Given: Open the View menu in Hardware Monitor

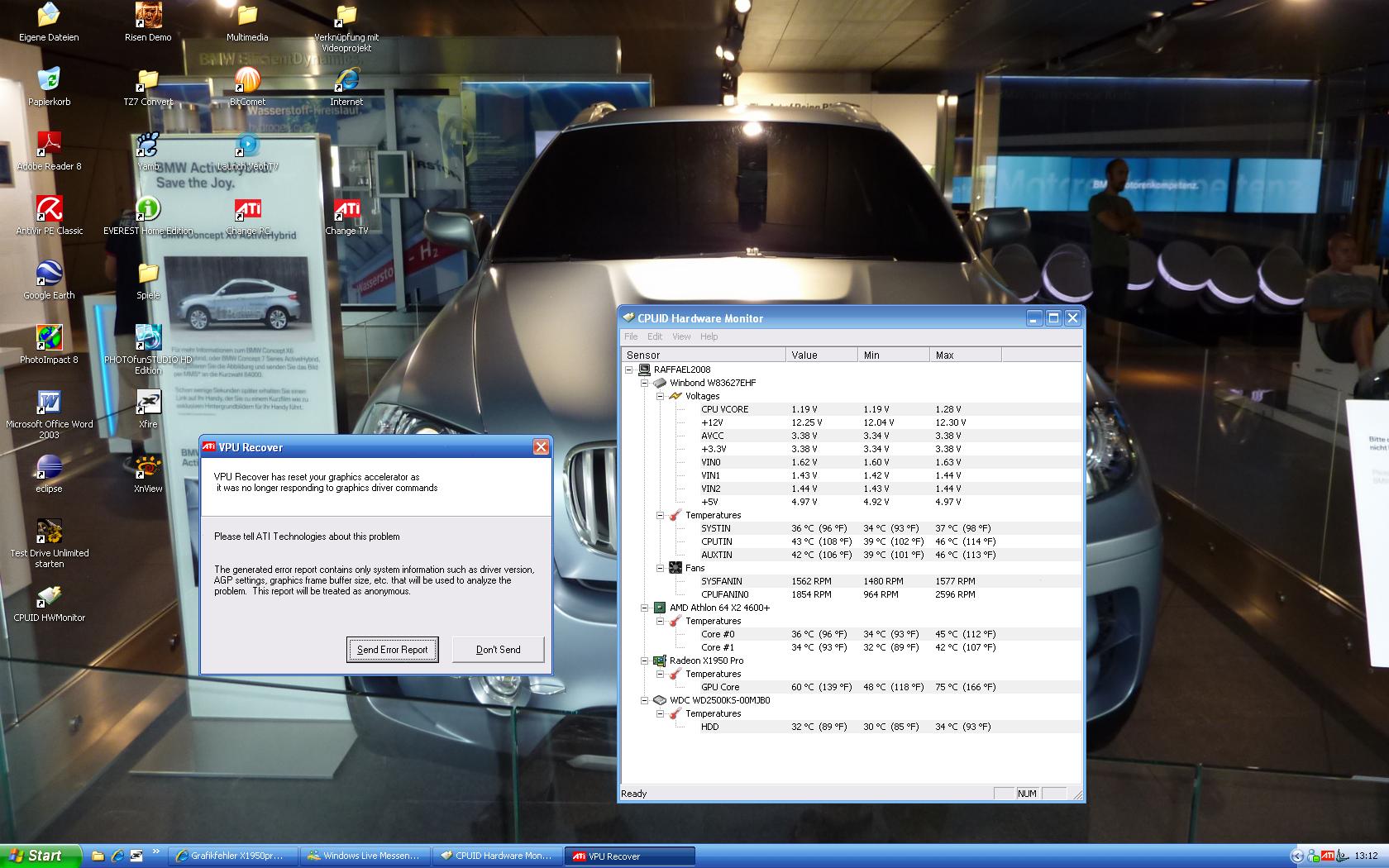Looking at the screenshot, I should 681,336.
